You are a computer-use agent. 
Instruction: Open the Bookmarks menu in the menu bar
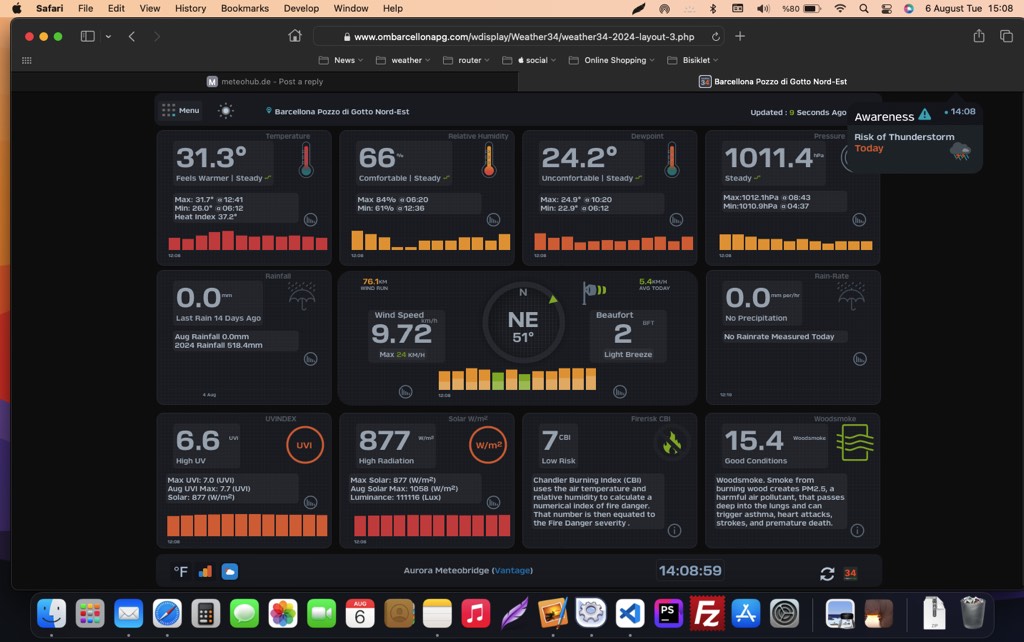click(x=245, y=8)
